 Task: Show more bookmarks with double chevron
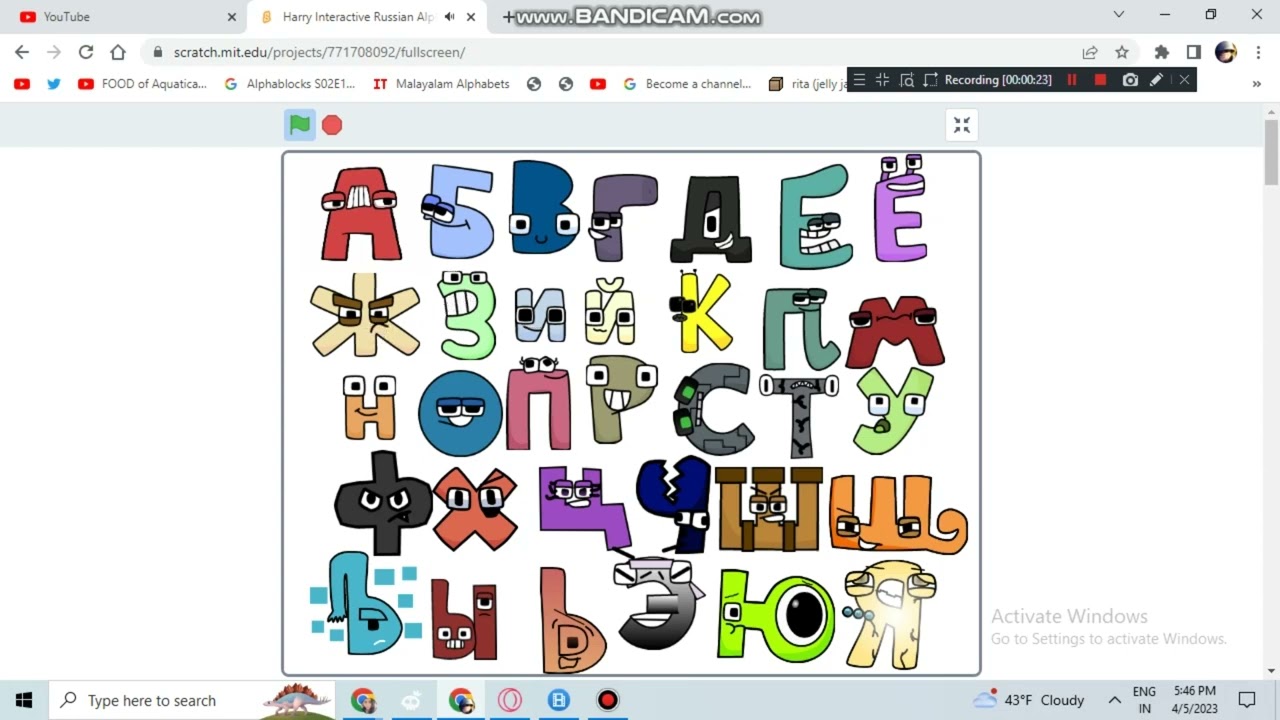click(1257, 84)
